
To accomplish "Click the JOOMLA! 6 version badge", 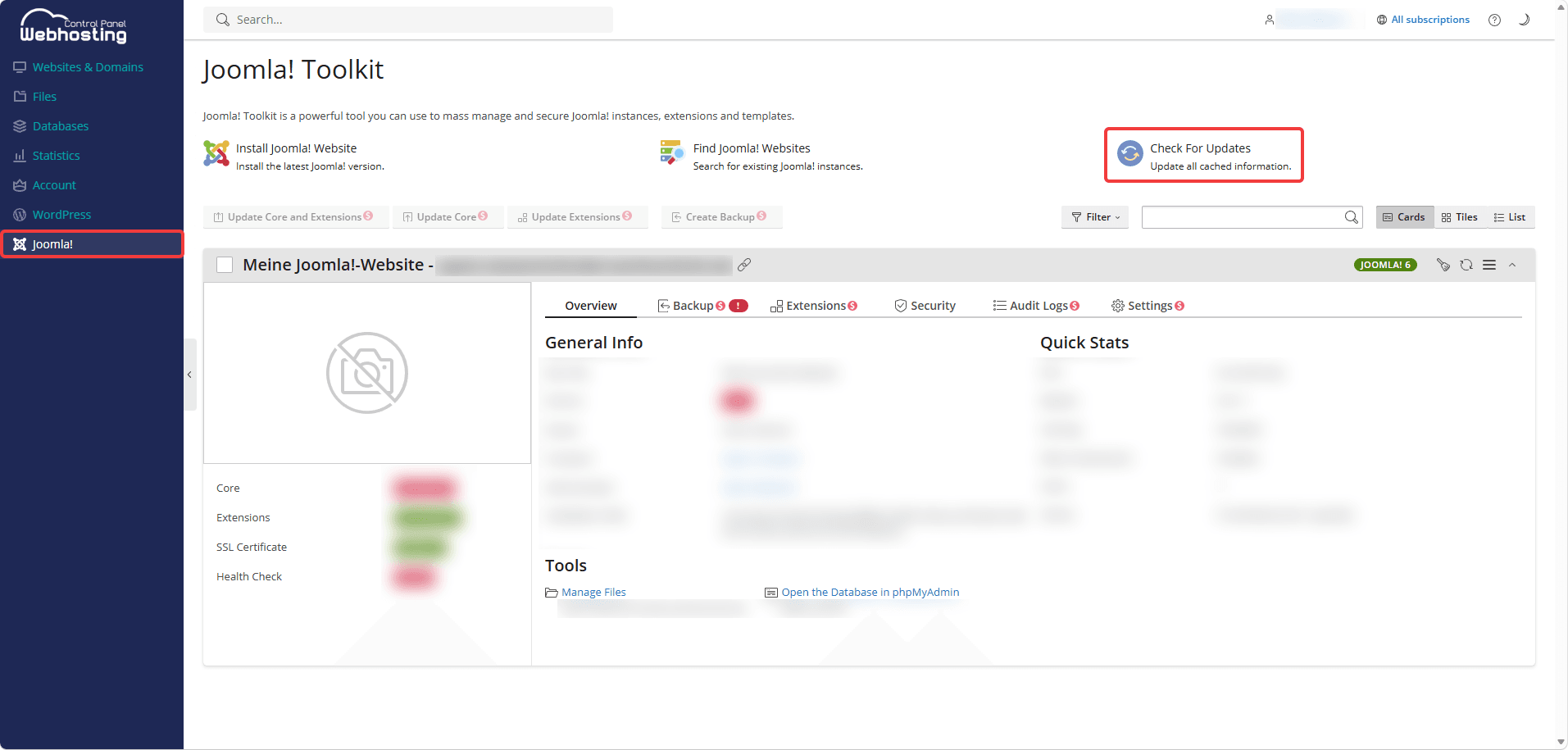I will click(x=1385, y=265).
